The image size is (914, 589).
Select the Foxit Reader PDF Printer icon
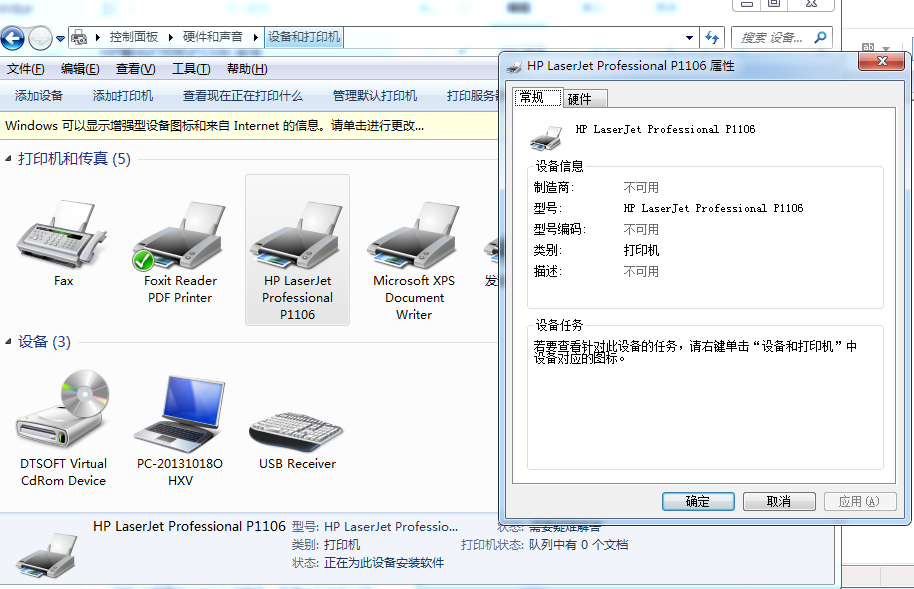pos(180,236)
